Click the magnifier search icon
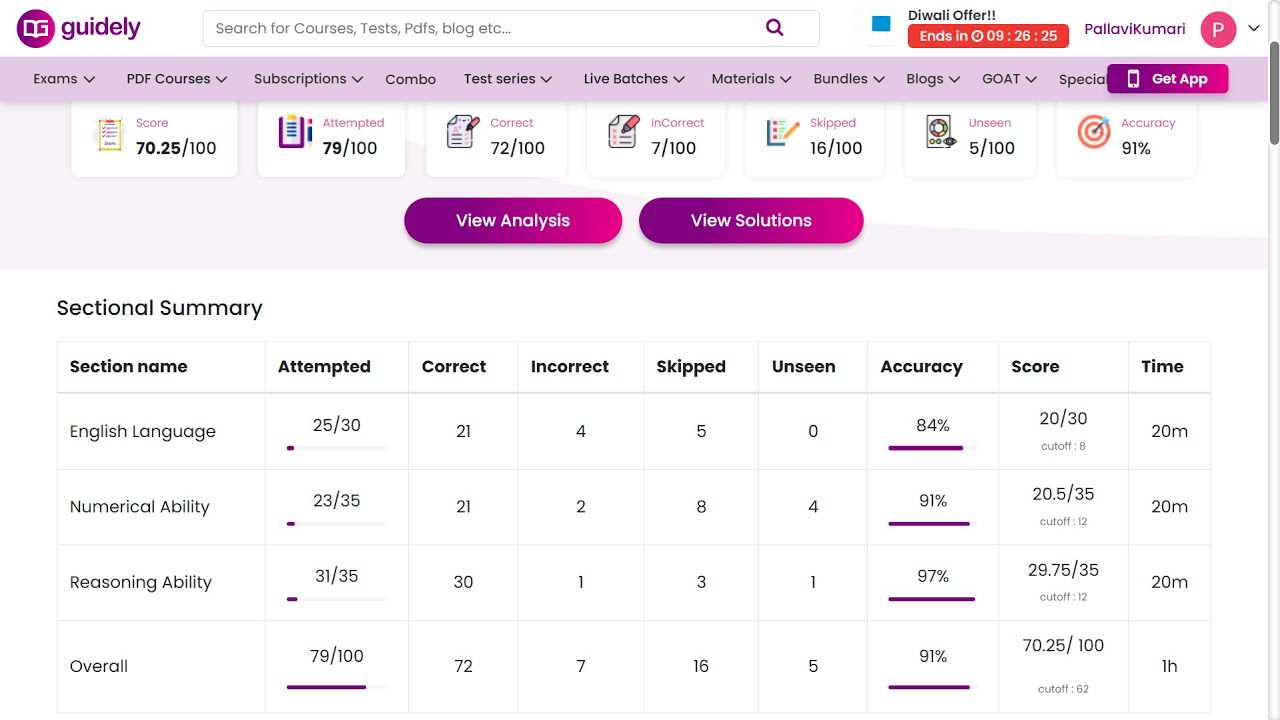This screenshot has width=1280, height=720. coord(775,28)
